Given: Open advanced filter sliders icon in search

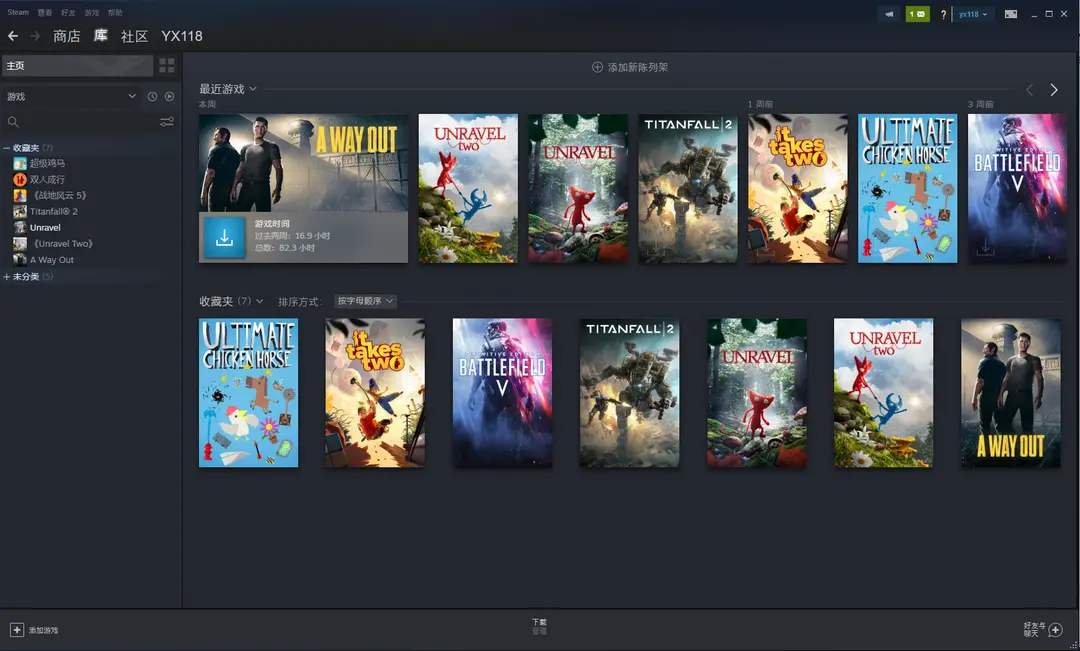Looking at the screenshot, I should click(x=167, y=122).
